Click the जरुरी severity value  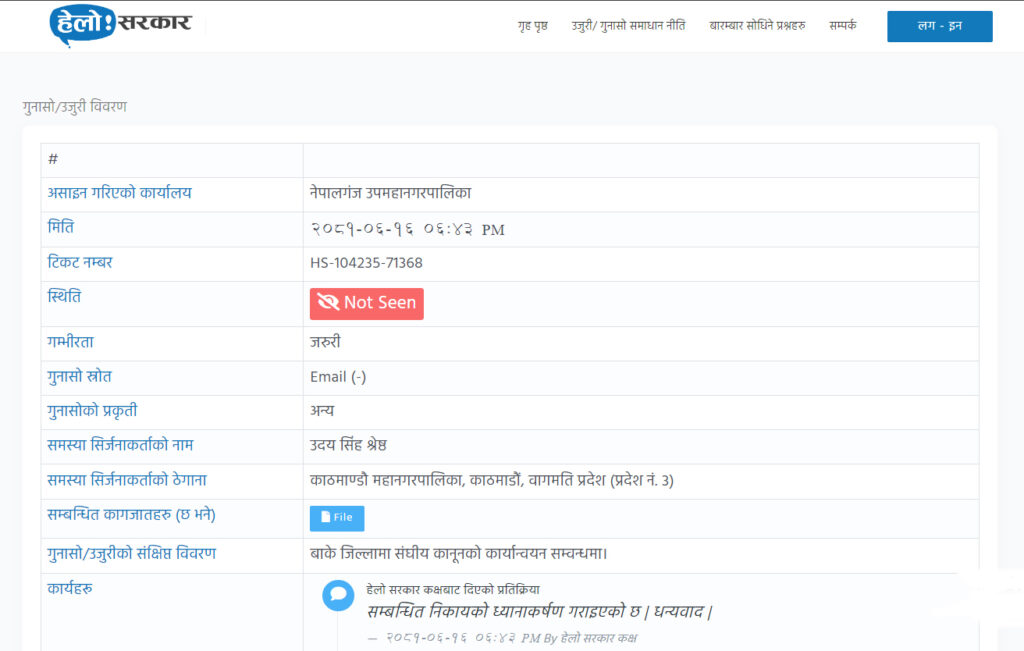pyautogui.click(x=325, y=342)
